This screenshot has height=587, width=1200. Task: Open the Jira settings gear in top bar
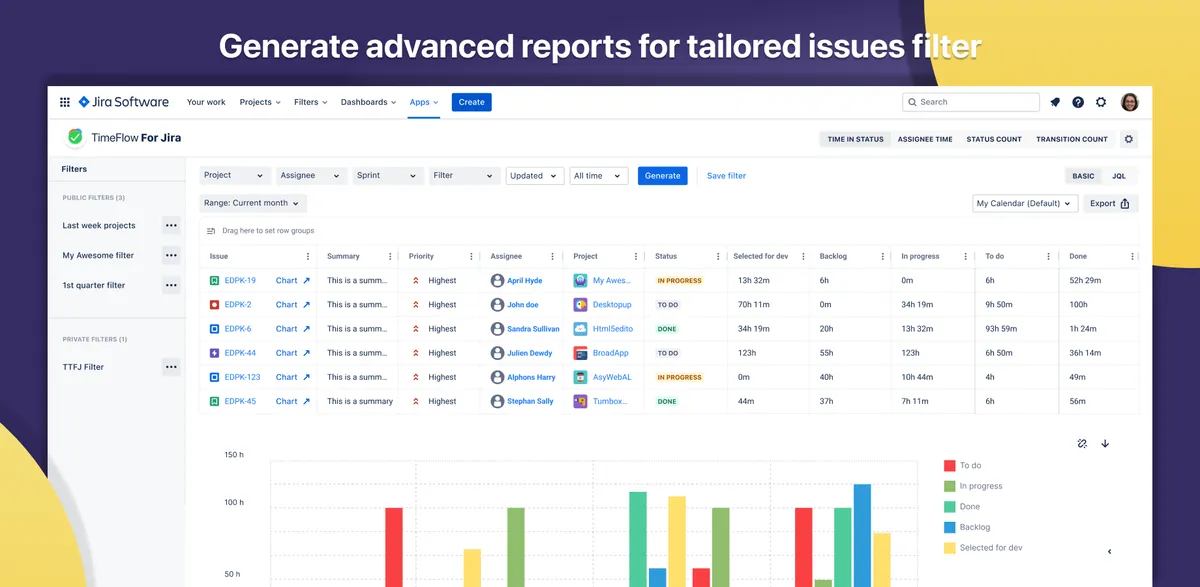click(x=1101, y=102)
